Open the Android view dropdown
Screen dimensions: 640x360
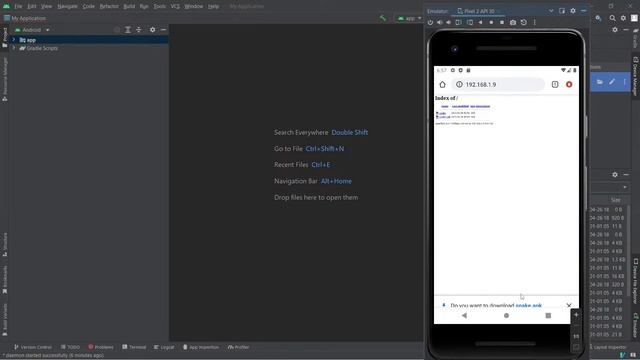pyautogui.click(x=32, y=30)
